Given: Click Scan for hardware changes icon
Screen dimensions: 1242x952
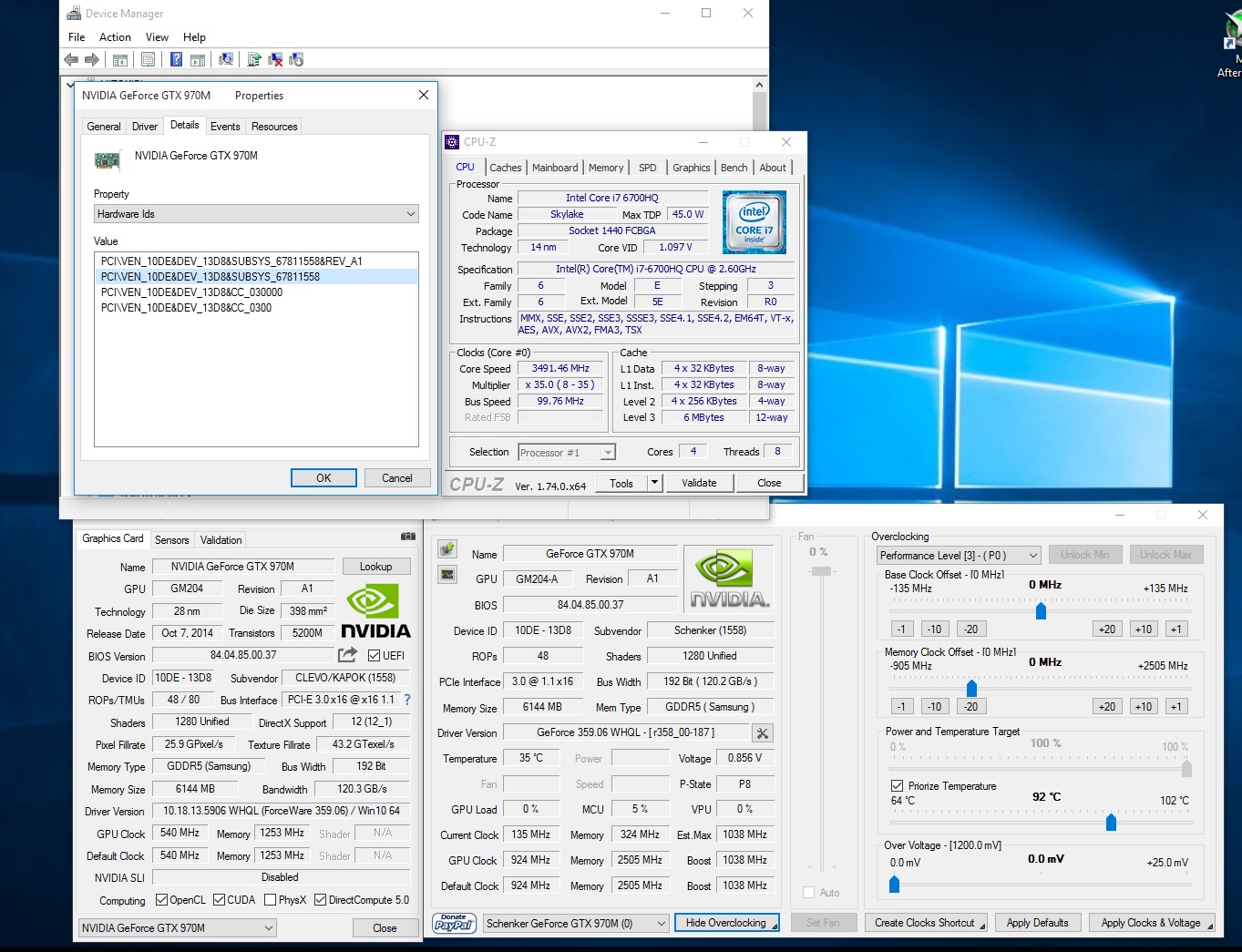Looking at the screenshot, I should (x=226, y=59).
